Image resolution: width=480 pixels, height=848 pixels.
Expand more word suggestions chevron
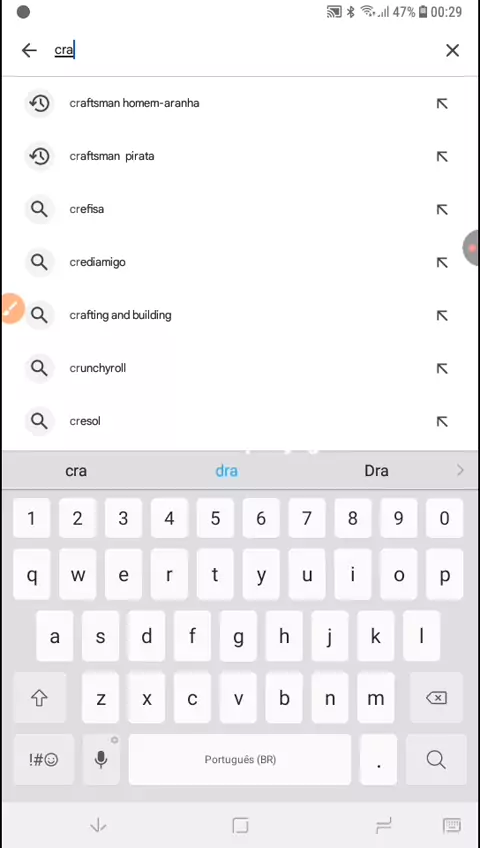460,471
